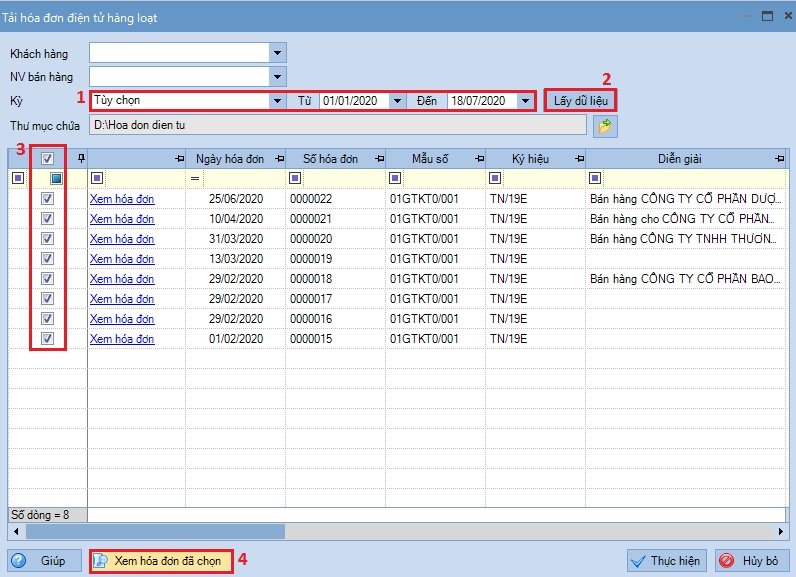This screenshot has width=796, height=577.
Task: Pin the checkbox column header
Action: point(81,159)
